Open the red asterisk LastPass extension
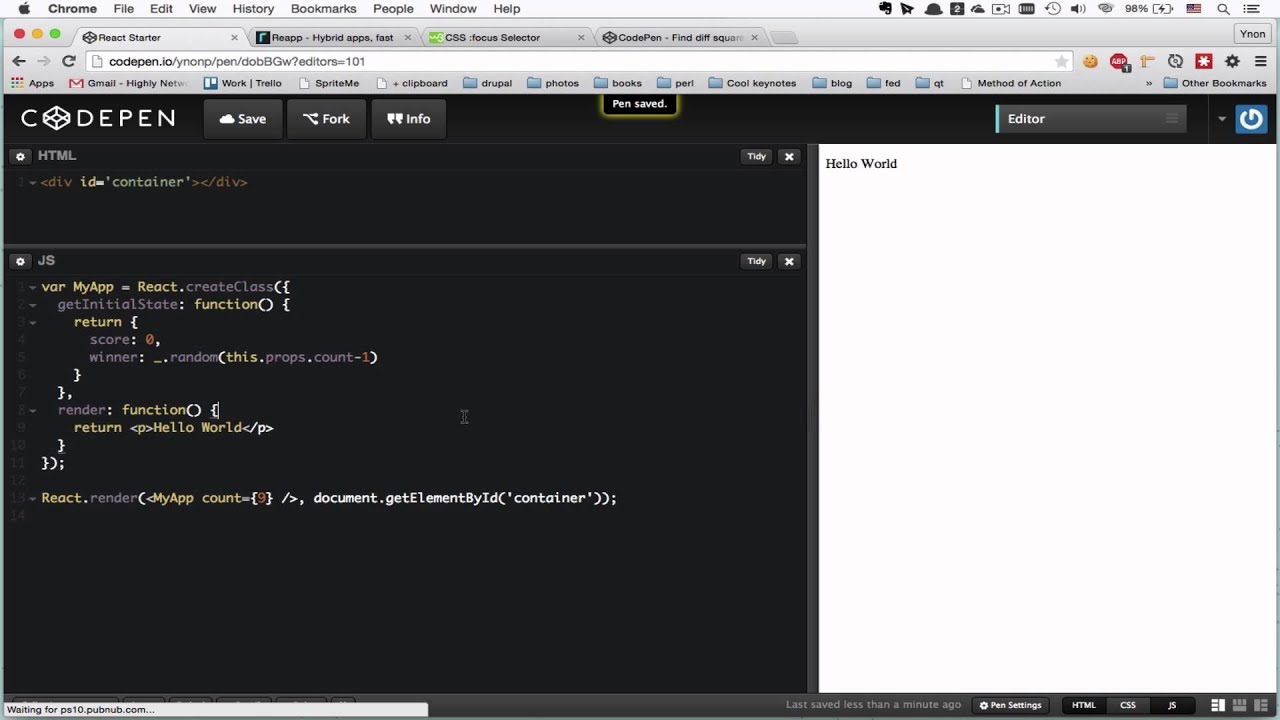 pyautogui.click(x=1204, y=61)
